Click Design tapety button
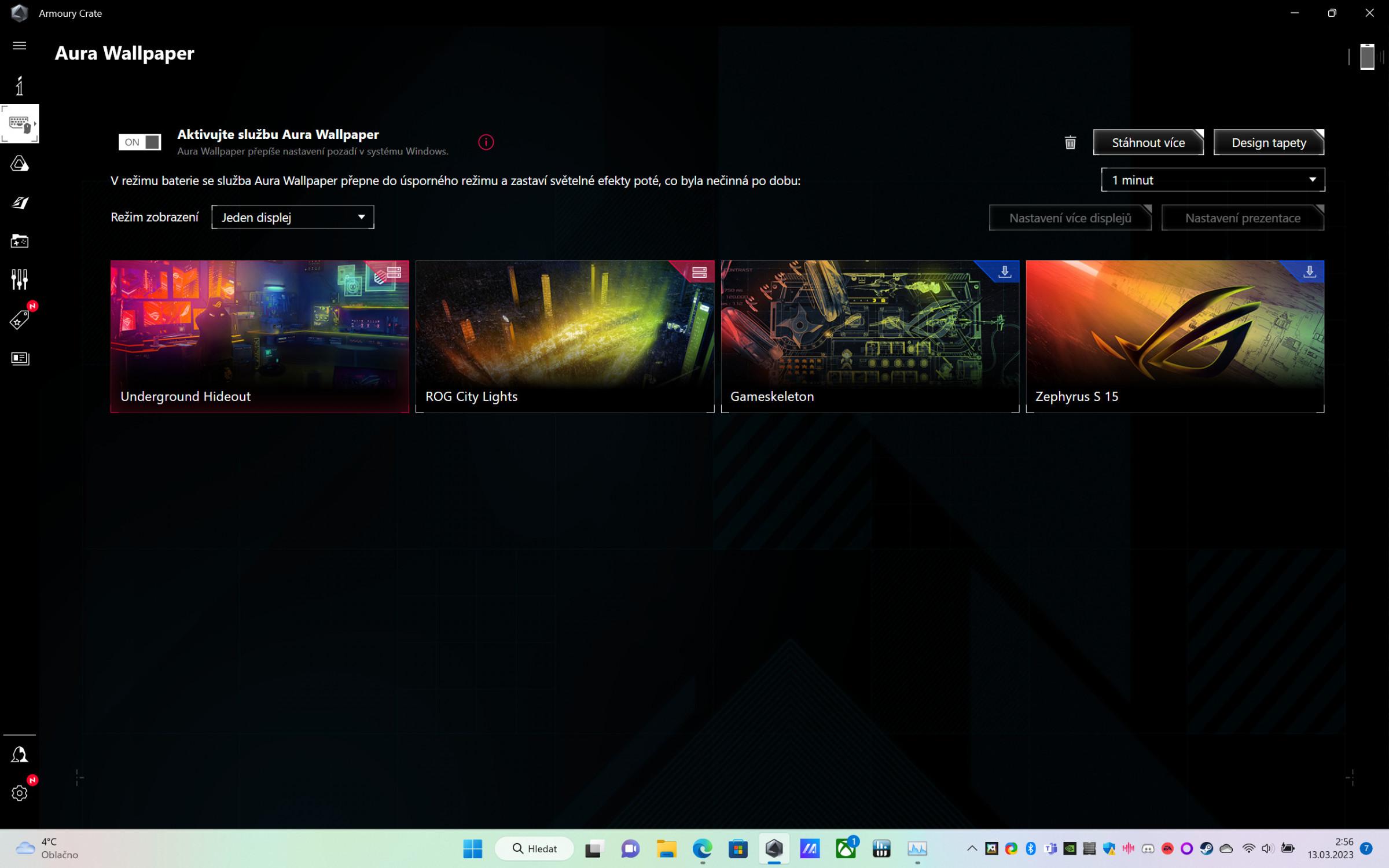 1269,142
